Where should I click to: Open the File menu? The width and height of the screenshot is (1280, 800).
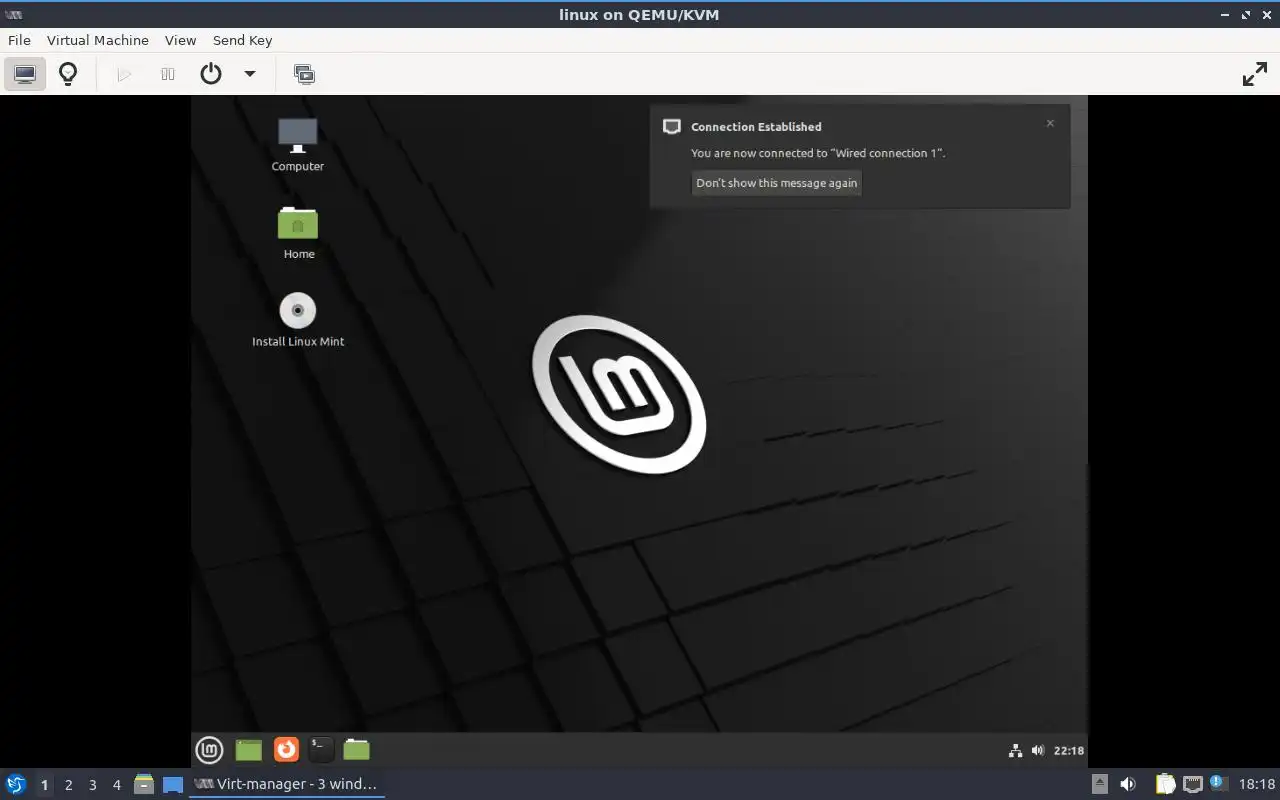19,40
